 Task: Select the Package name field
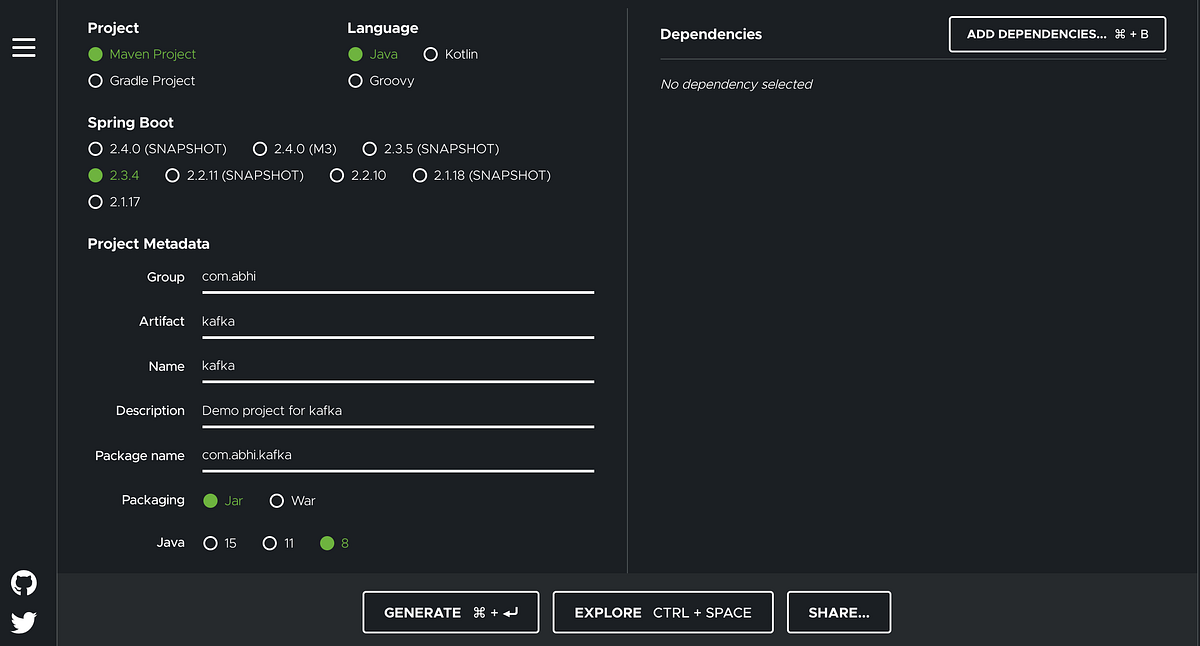pyautogui.click(x=397, y=454)
